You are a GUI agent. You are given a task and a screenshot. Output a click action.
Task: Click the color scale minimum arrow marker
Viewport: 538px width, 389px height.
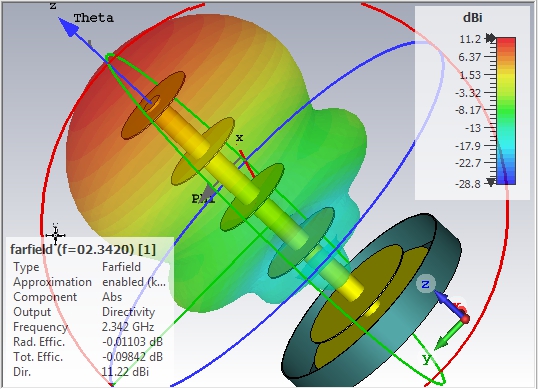(491, 182)
